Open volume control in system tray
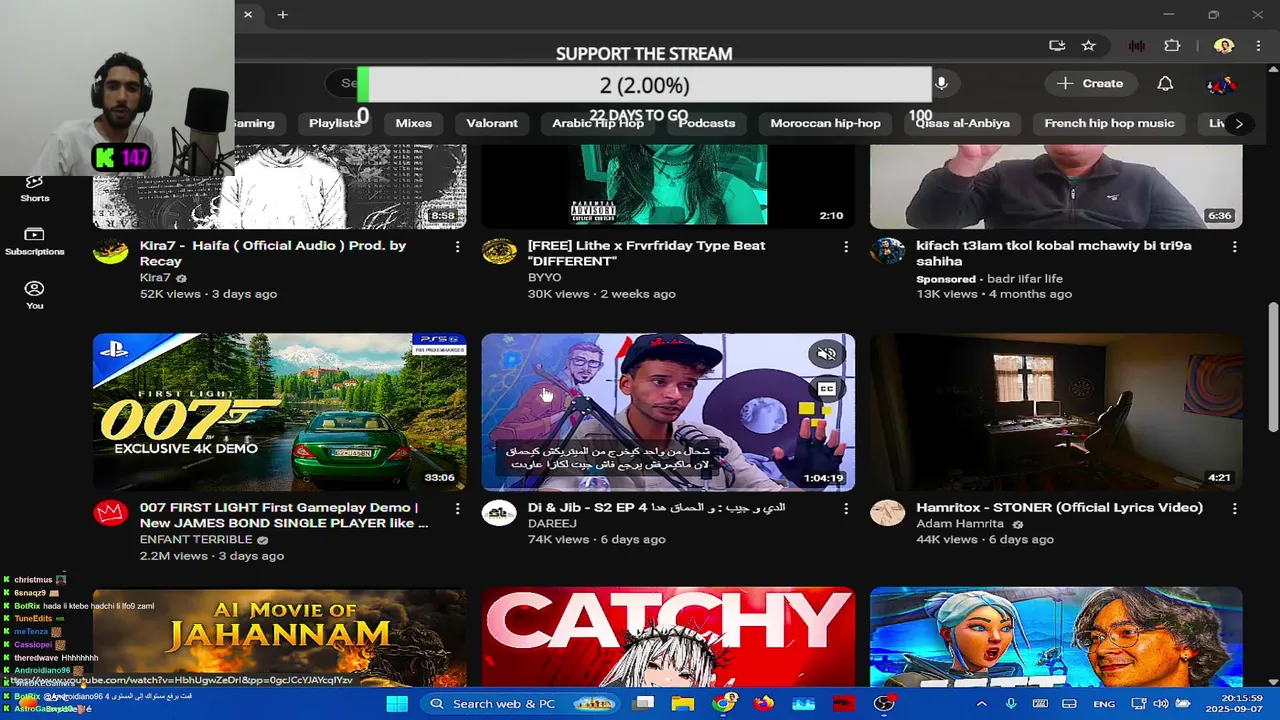The height and width of the screenshot is (720, 1280). point(1160,704)
